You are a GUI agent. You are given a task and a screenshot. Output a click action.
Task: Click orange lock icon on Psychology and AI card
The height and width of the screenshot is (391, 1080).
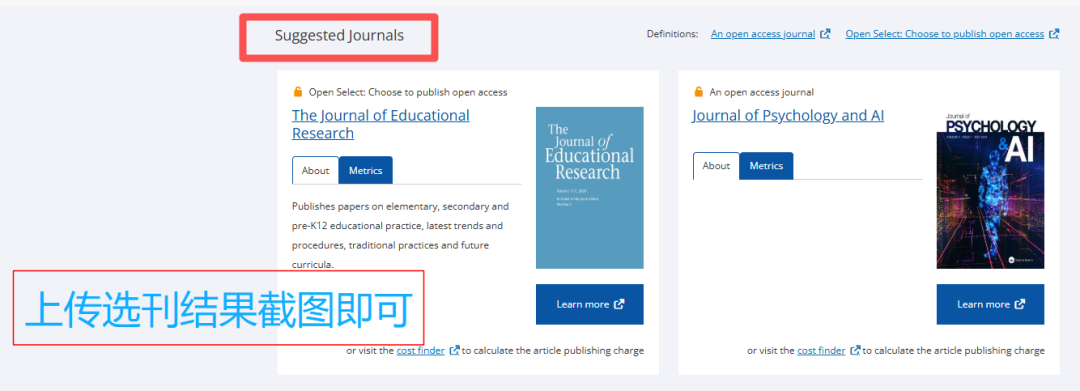tap(698, 92)
